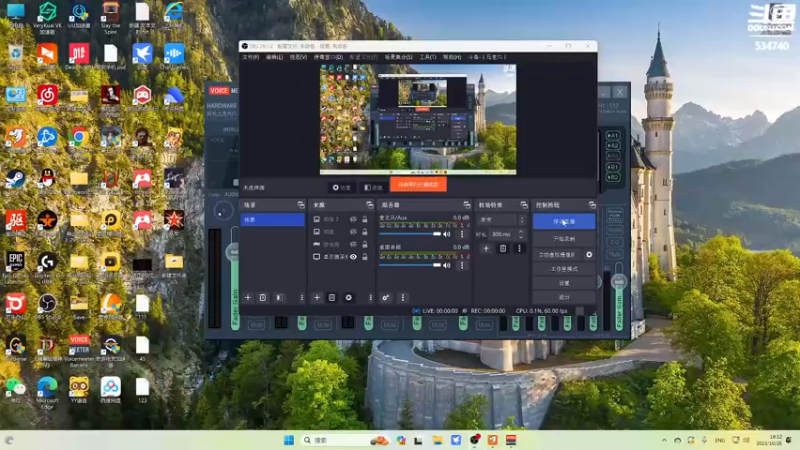This screenshot has height=450, width=800.
Task: Toggle the lock on the first image source row
Action: click(x=365, y=219)
